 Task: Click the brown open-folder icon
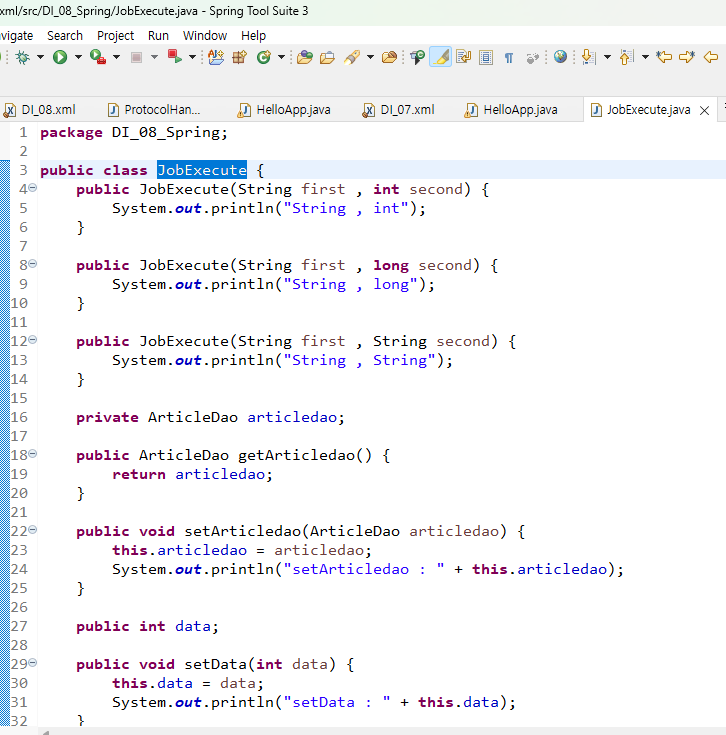(389, 57)
